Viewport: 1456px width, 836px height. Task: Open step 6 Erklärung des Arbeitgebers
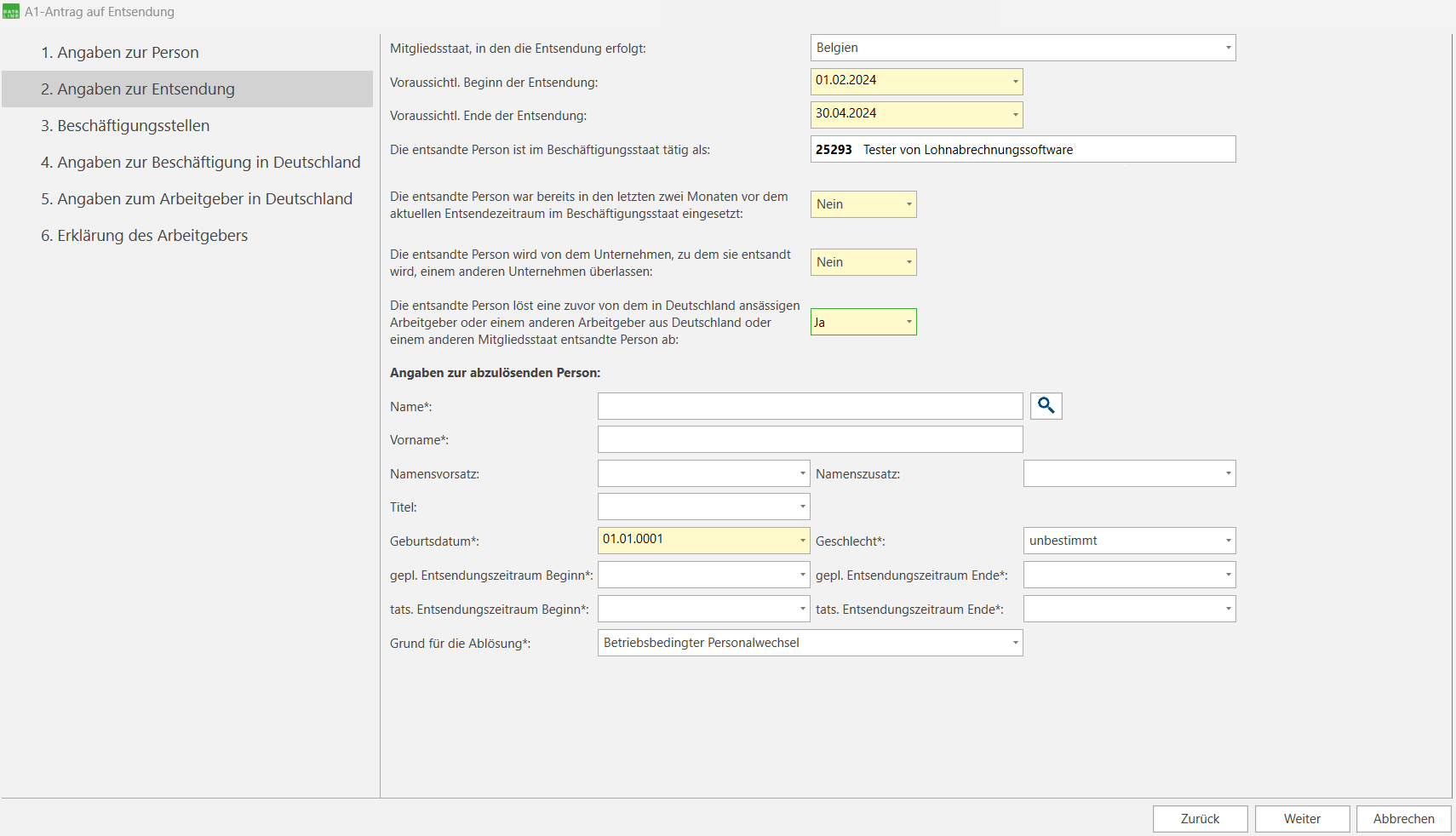tap(144, 236)
